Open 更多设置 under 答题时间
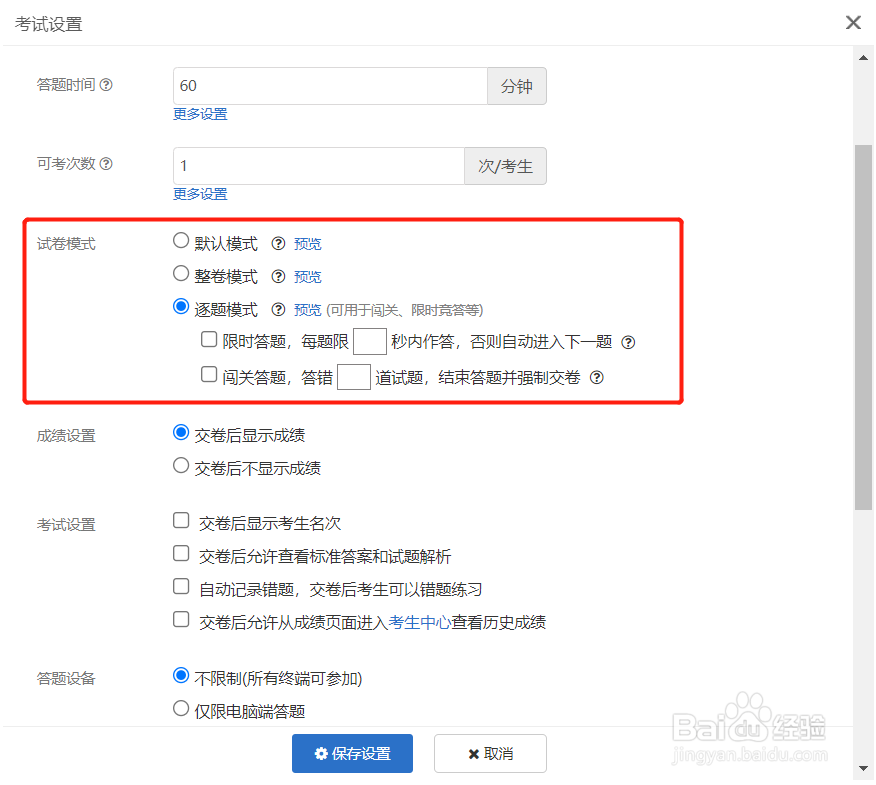The image size is (876, 785). (x=199, y=113)
